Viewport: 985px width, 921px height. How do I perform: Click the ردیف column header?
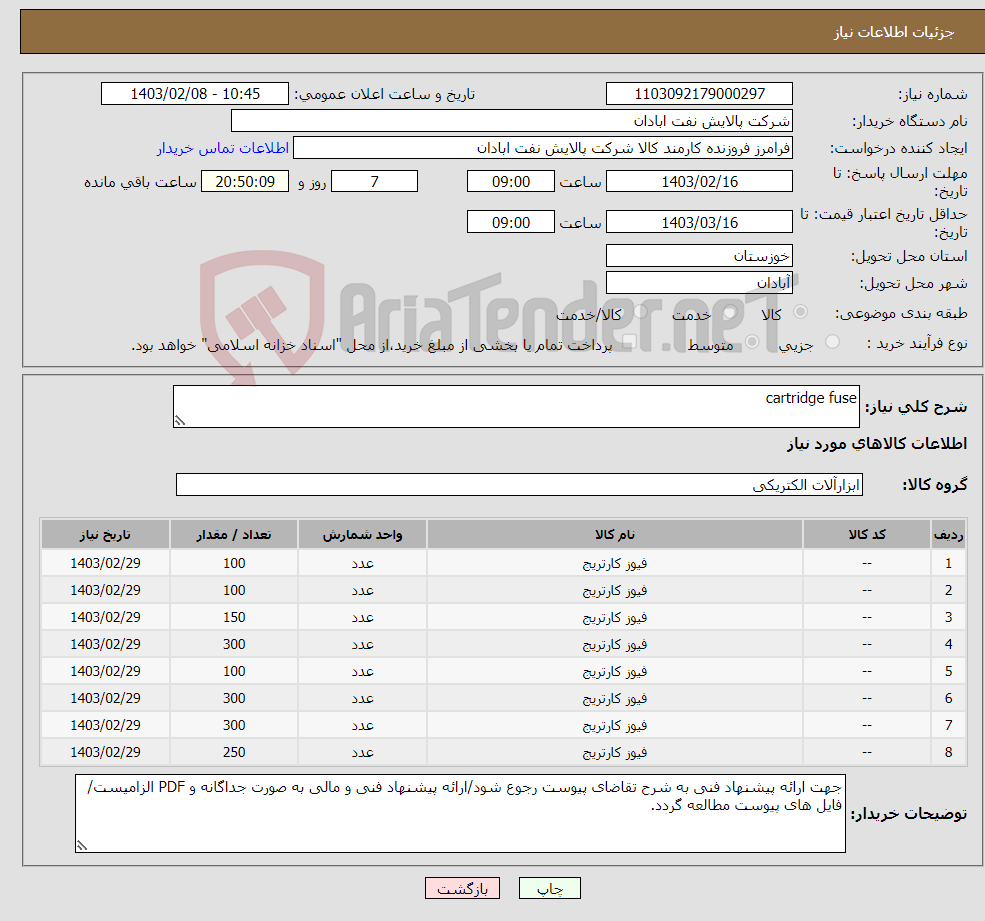pyautogui.click(x=949, y=535)
